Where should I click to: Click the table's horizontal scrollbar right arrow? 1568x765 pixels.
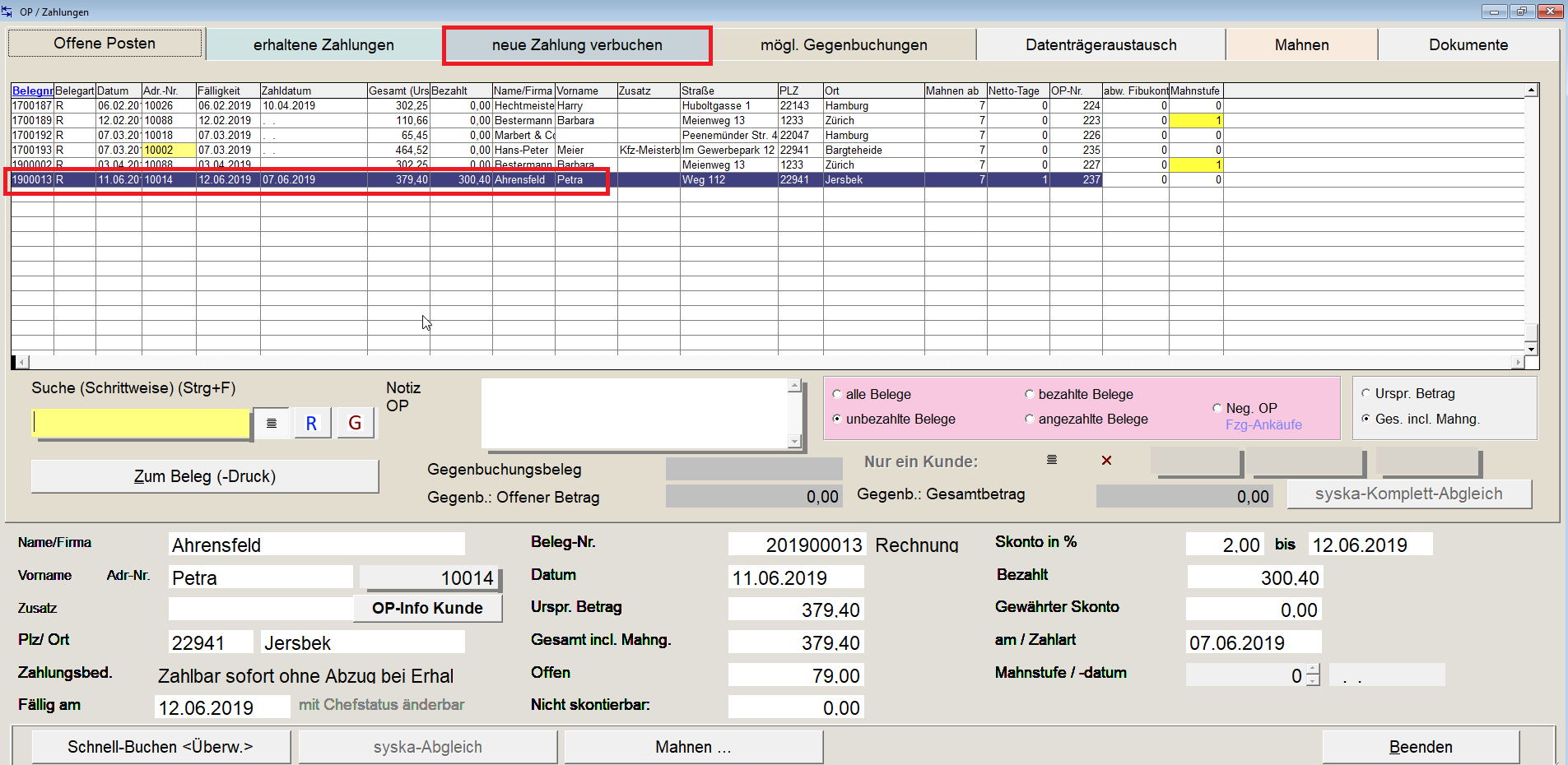(x=1518, y=362)
